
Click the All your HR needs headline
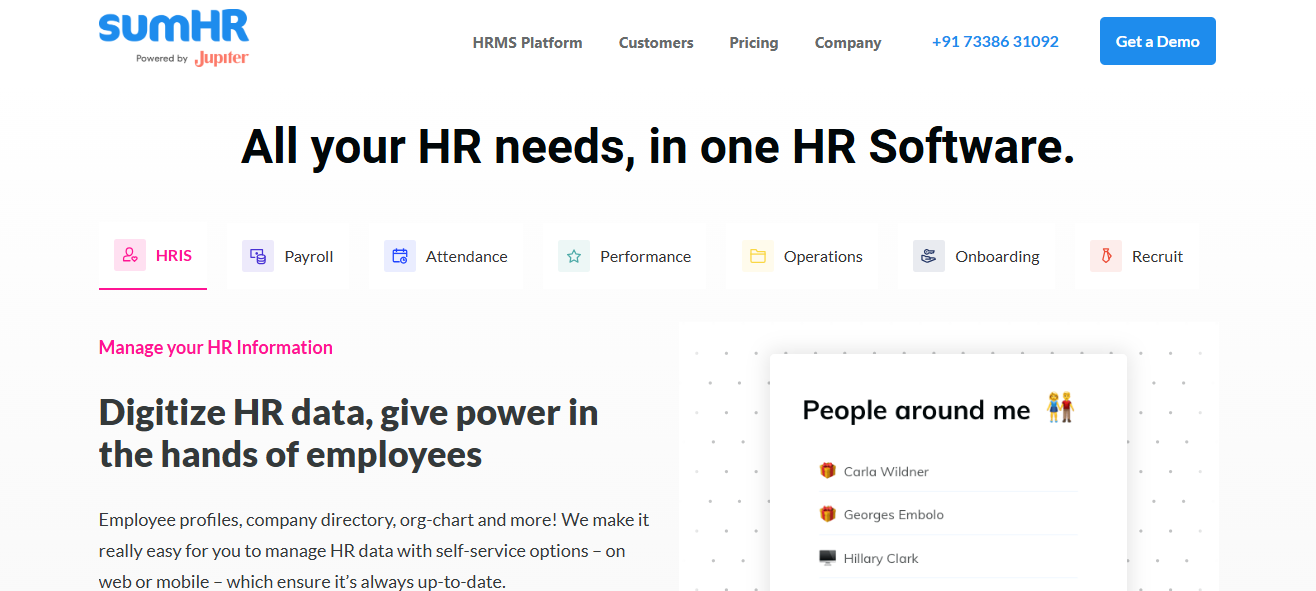pos(658,146)
